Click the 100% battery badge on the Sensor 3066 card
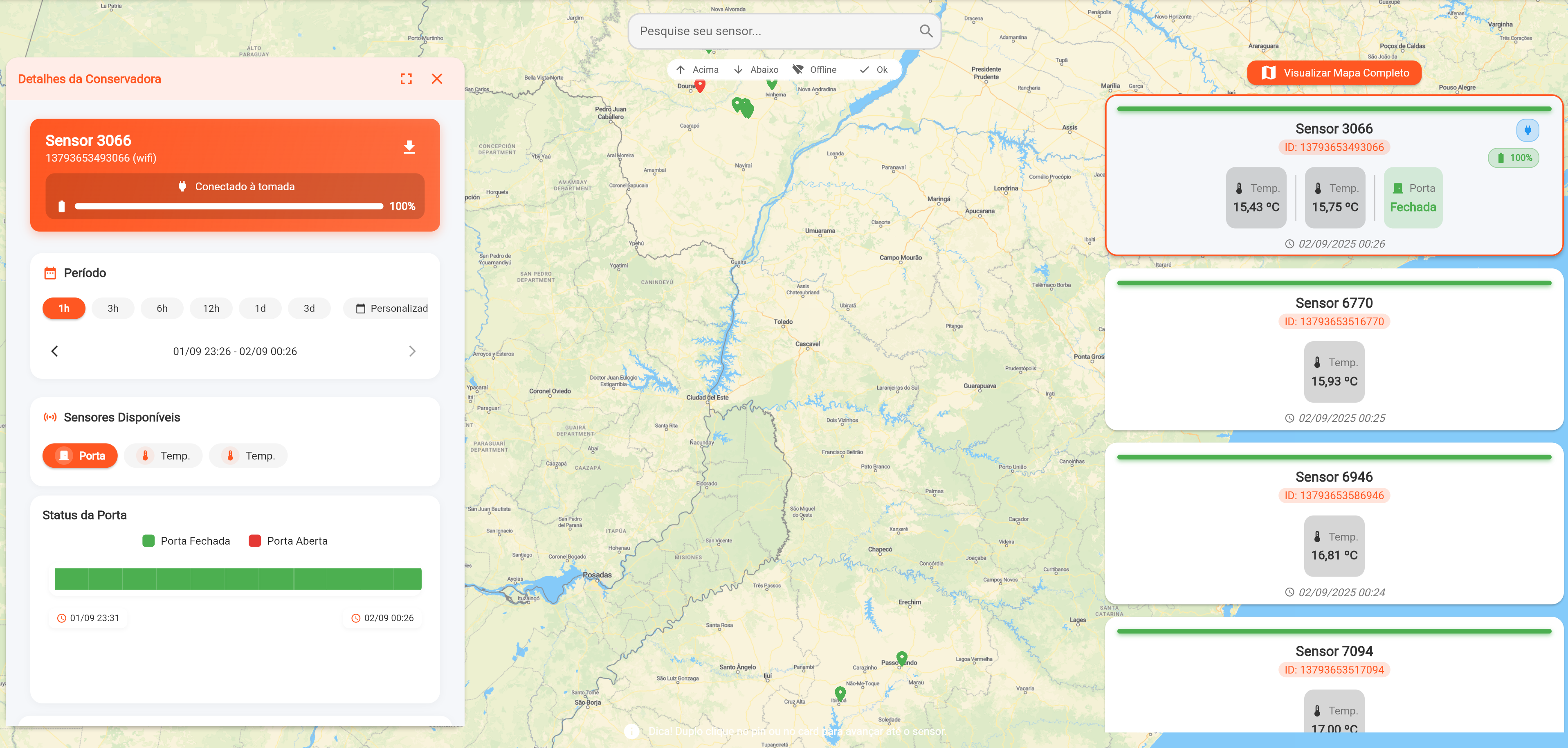This screenshot has height=748, width=1568. (1514, 158)
